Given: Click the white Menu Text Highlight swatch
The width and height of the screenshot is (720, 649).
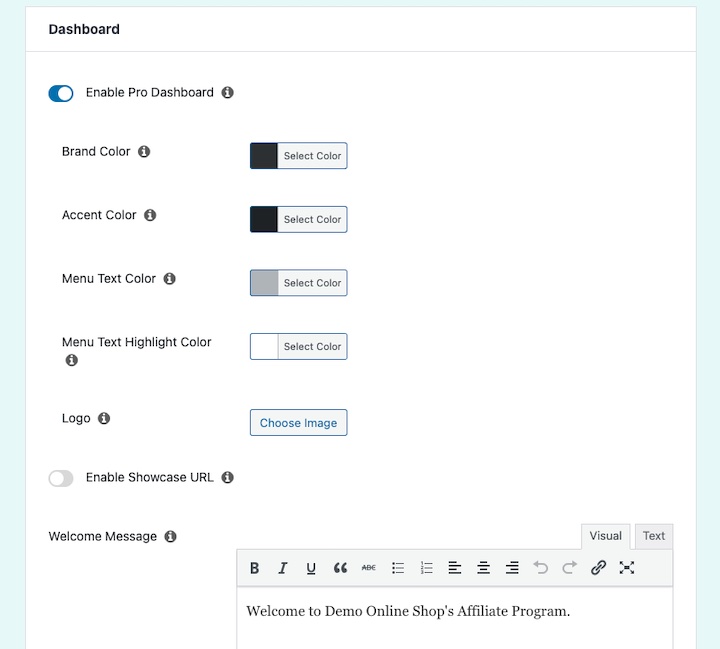Looking at the screenshot, I should [264, 346].
